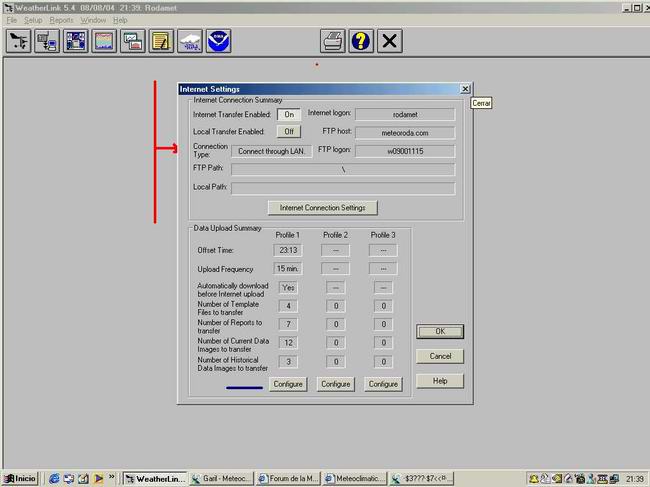The width and height of the screenshot is (650, 487).
Task: Click the Internet Transfer Enabled 'On' field
Action: [x=289, y=114]
